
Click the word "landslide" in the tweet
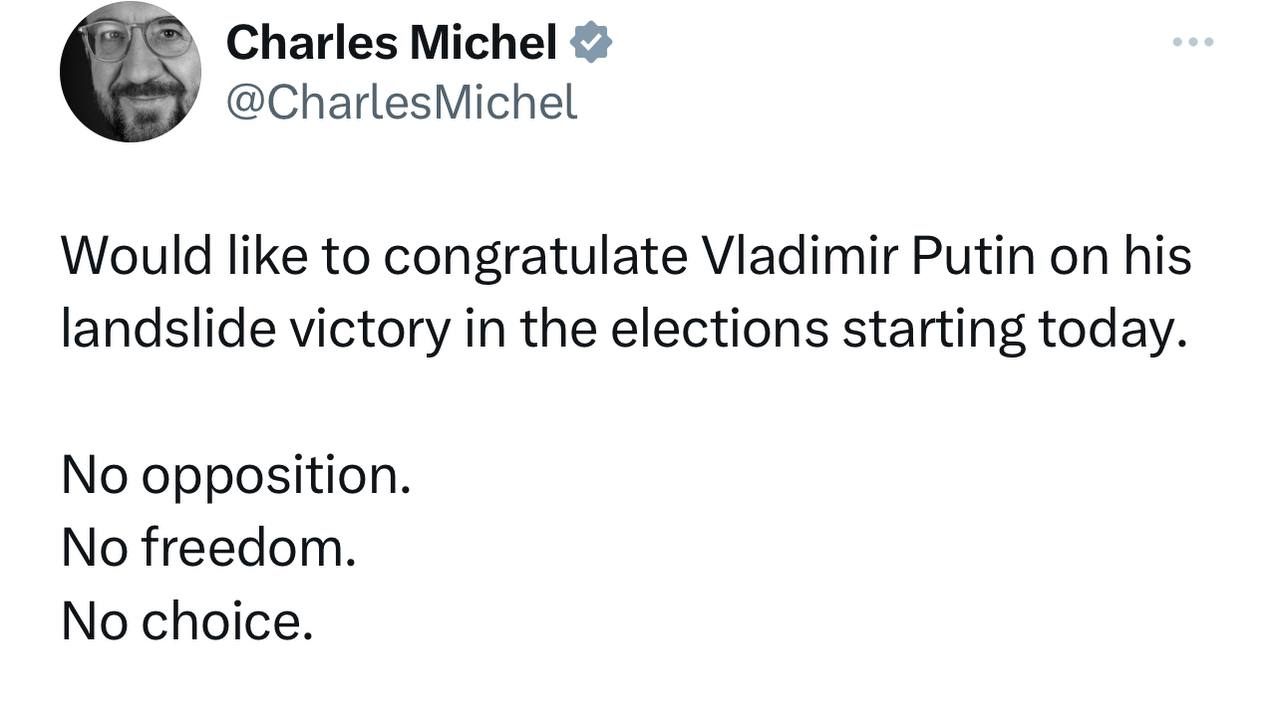pyautogui.click(x=167, y=329)
